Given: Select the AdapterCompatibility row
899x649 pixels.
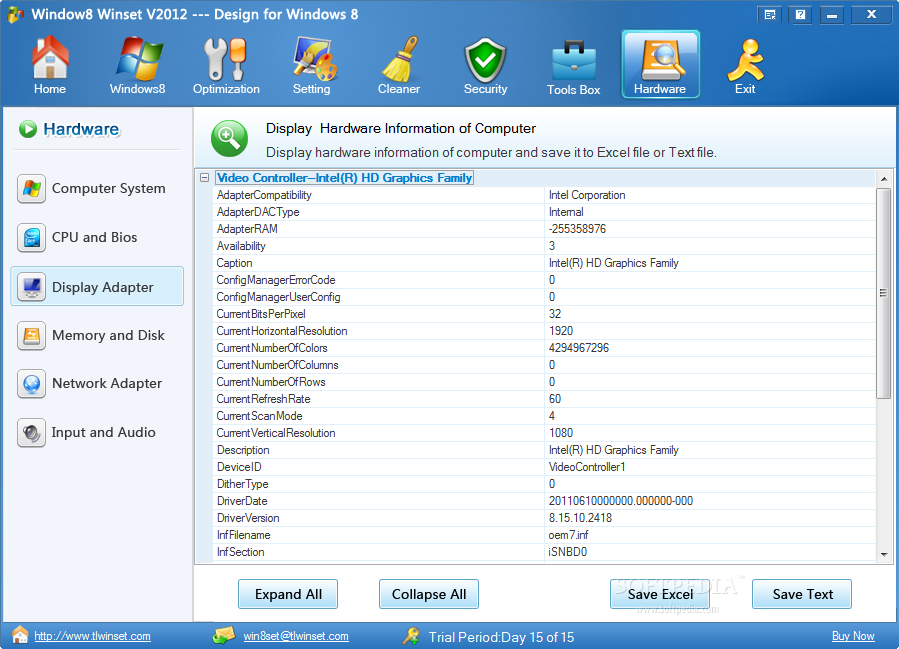Looking at the screenshot, I should click(544, 195).
